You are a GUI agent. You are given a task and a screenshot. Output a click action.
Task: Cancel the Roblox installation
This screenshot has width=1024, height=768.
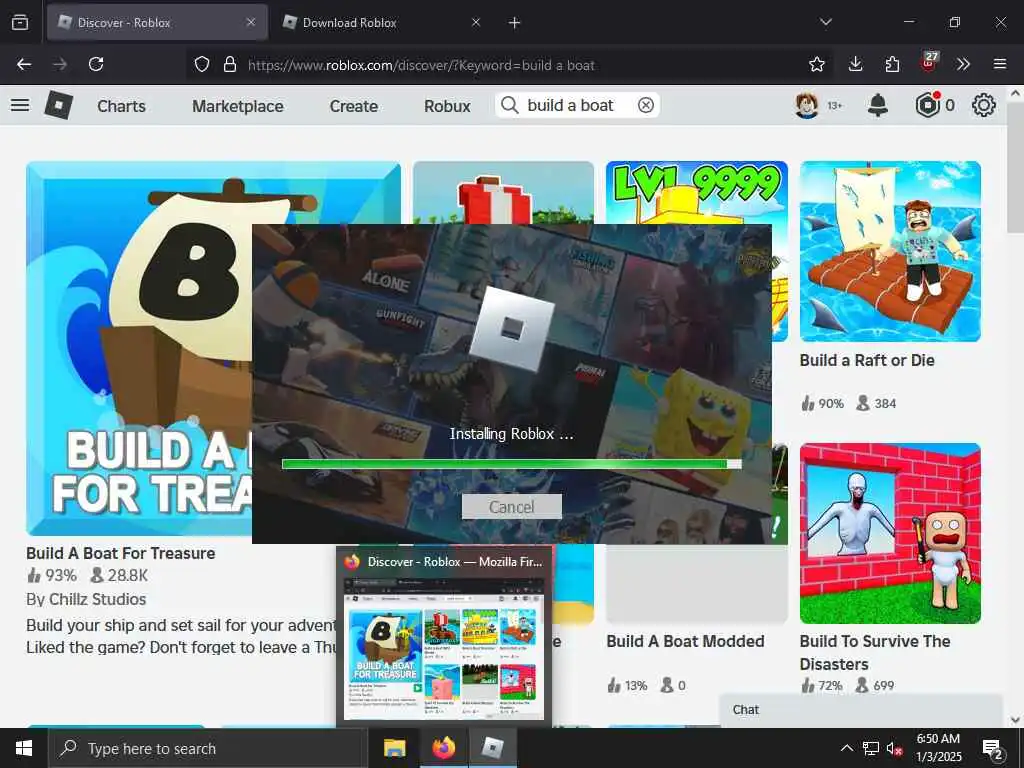click(x=511, y=507)
